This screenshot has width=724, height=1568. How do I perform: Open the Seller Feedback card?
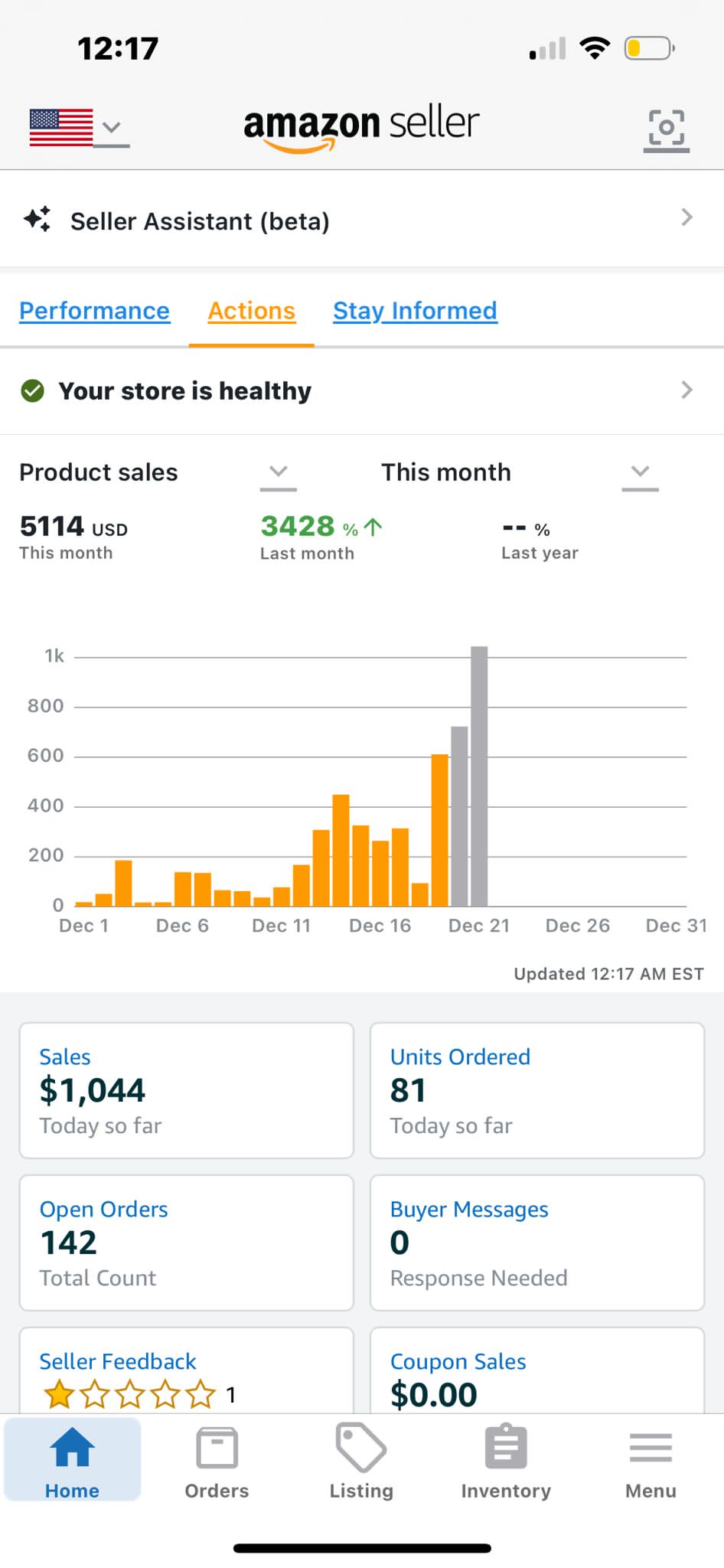(187, 1370)
